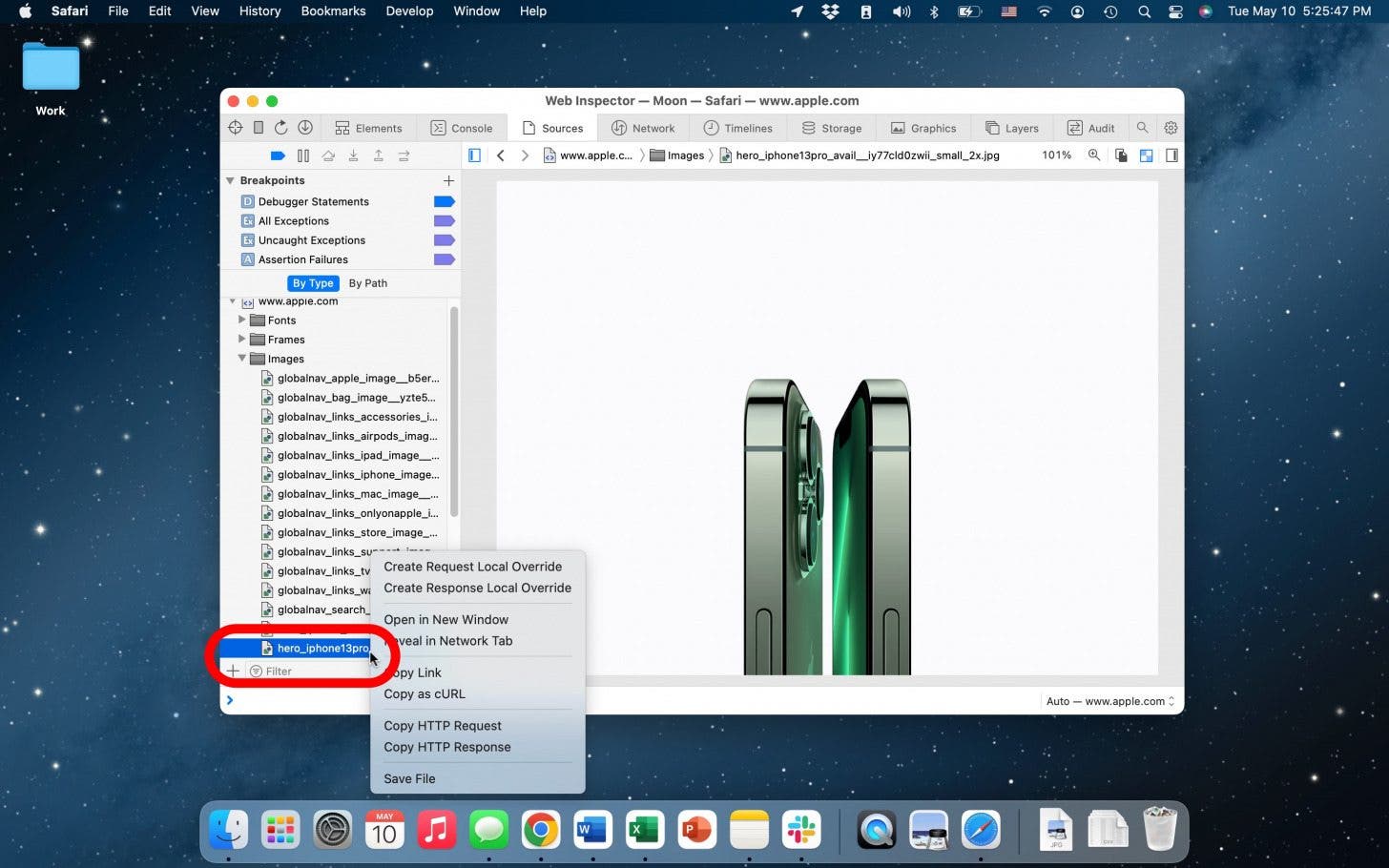Pause script execution with the pause icon
This screenshot has width=1389, height=868.
(x=303, y=155)
